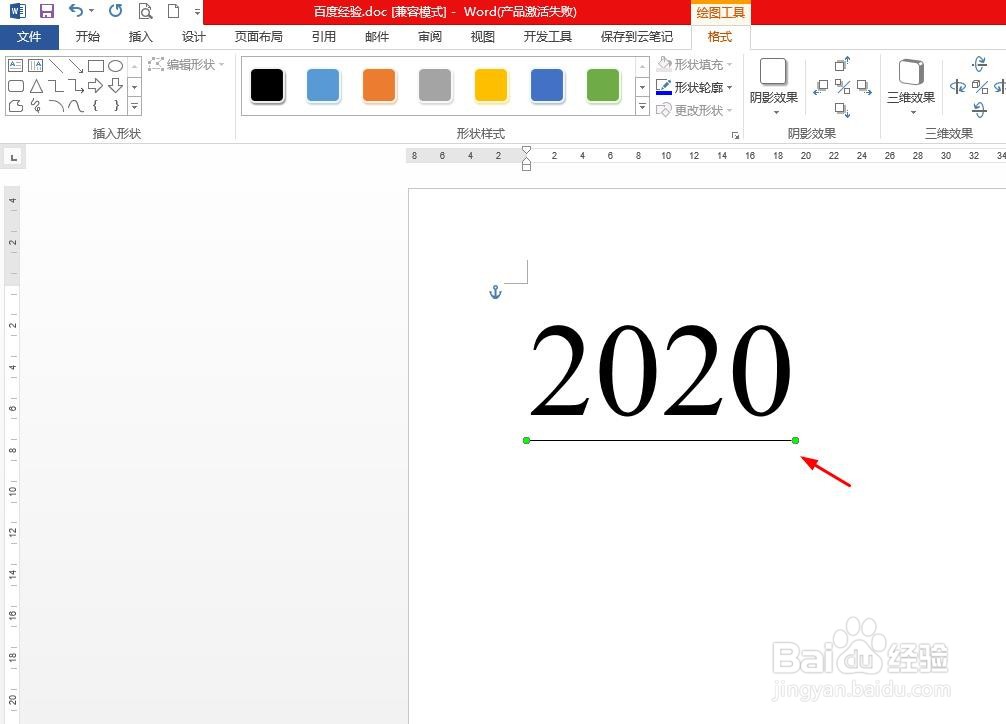Select the green handle at the line's right end
1006x724 pixels.
point(795,440)
